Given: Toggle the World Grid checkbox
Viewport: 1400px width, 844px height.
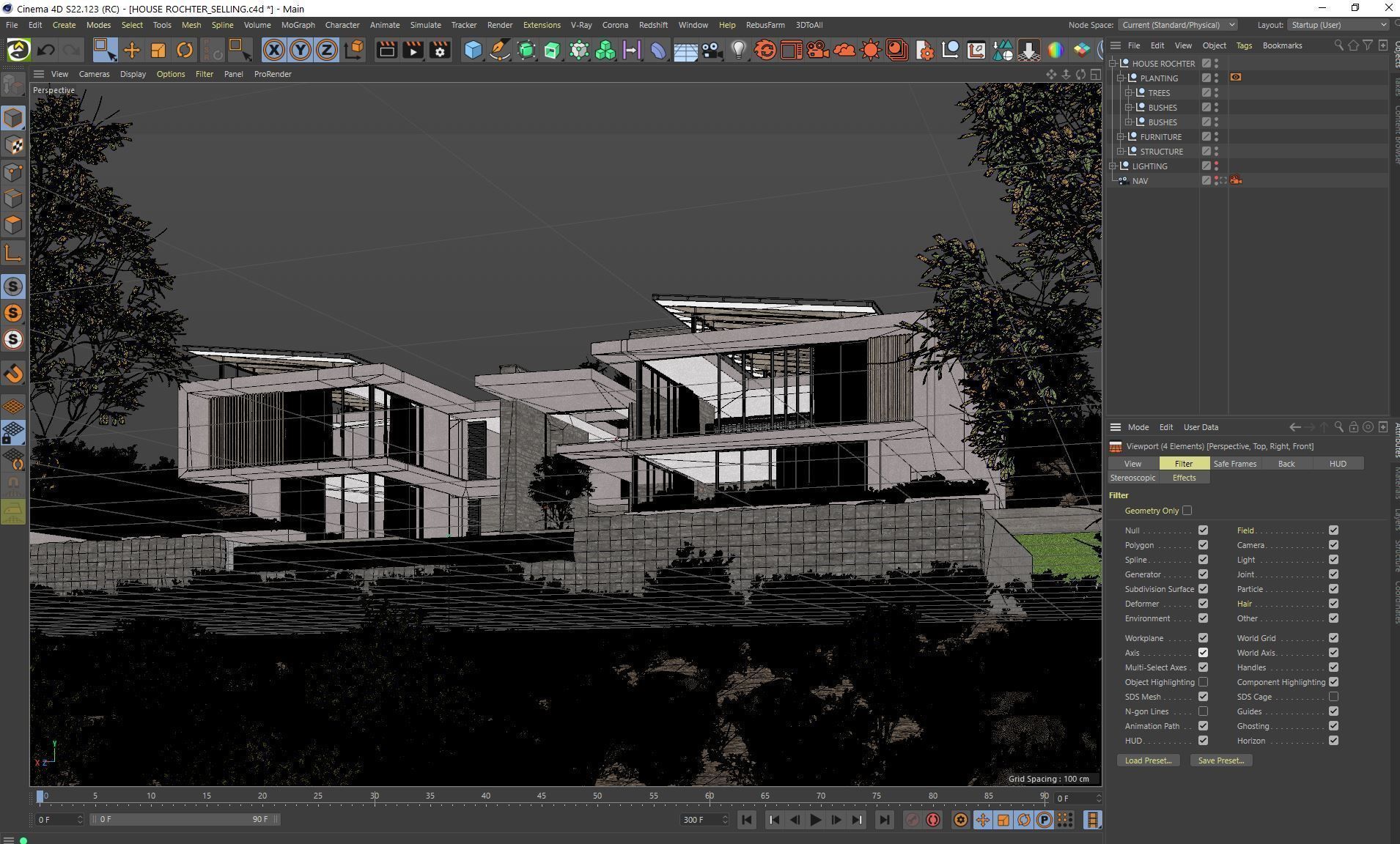Looking at the screenshot, I should [x=1333, y=638].
